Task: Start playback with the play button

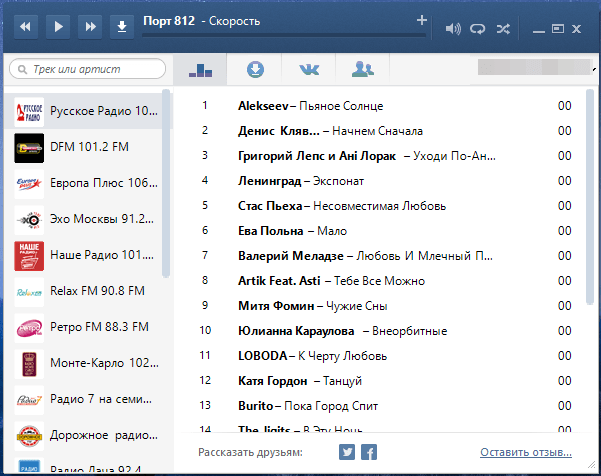Action: pos(58,27)
